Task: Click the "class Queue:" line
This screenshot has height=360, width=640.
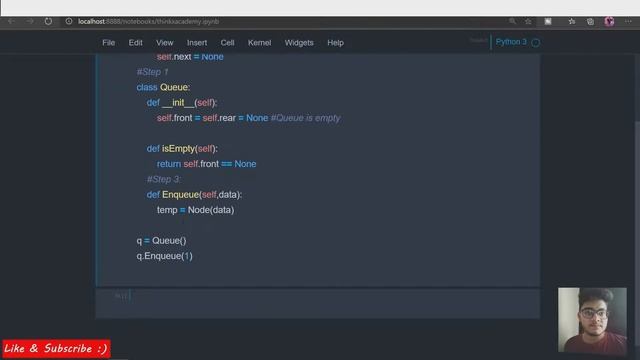Action: (163, 87)
